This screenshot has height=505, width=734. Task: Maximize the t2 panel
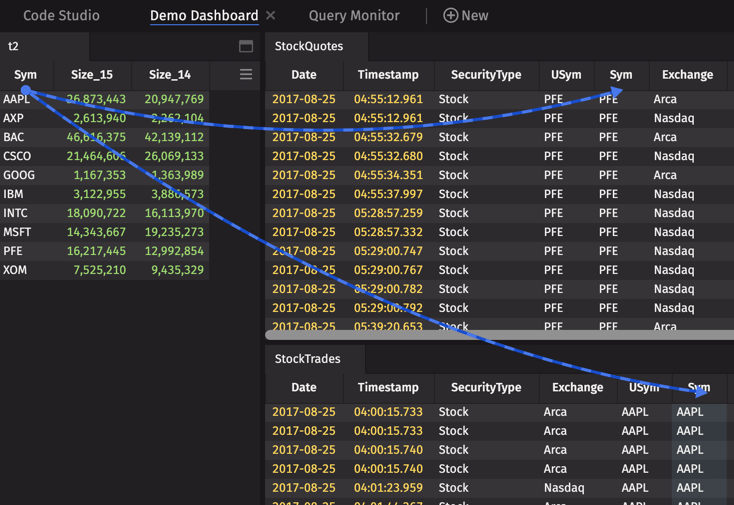[246, 46]
